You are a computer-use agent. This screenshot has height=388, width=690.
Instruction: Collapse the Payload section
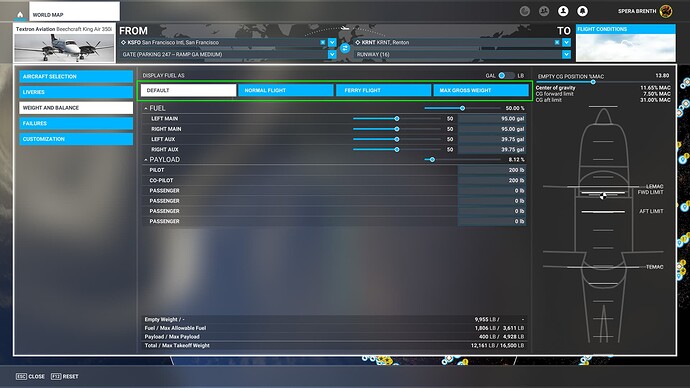pyautogui.click(x=146, y=160)
